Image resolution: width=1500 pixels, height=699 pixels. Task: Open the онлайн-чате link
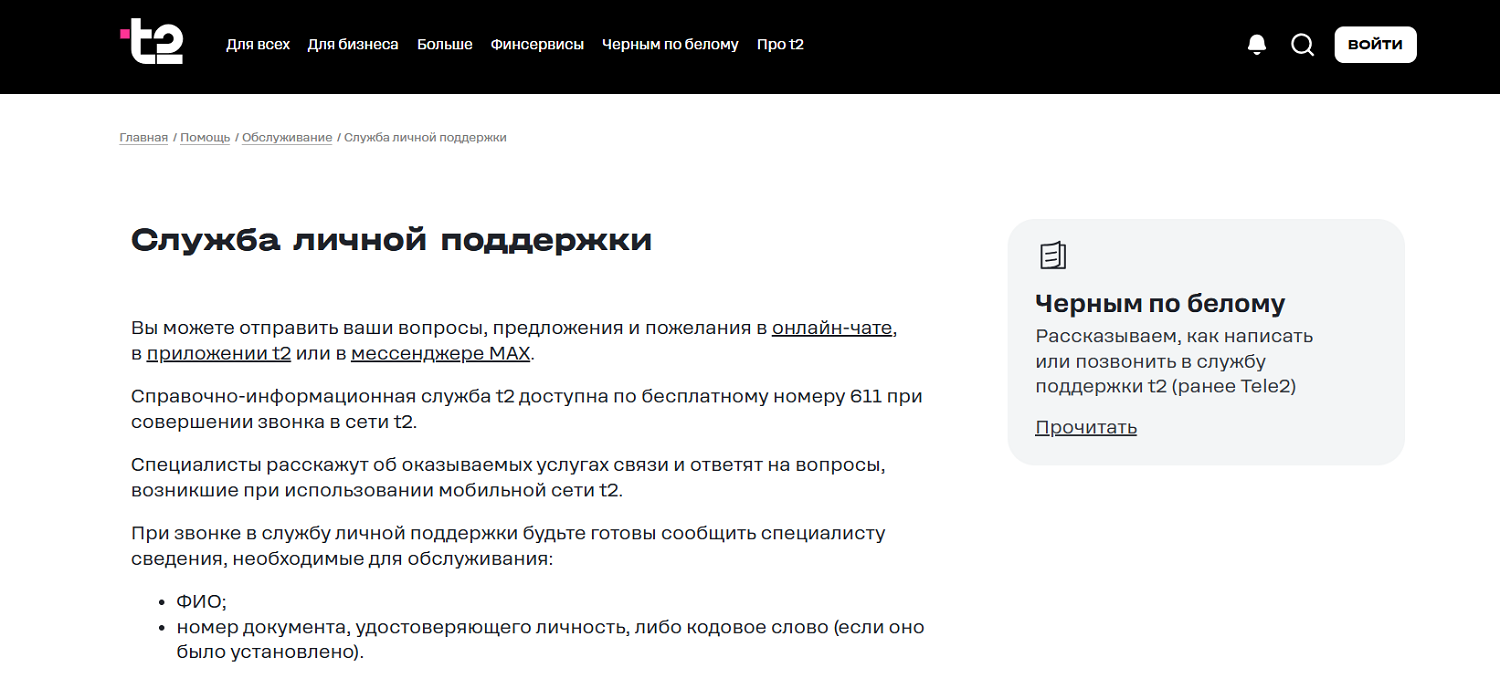pos(832,327)
